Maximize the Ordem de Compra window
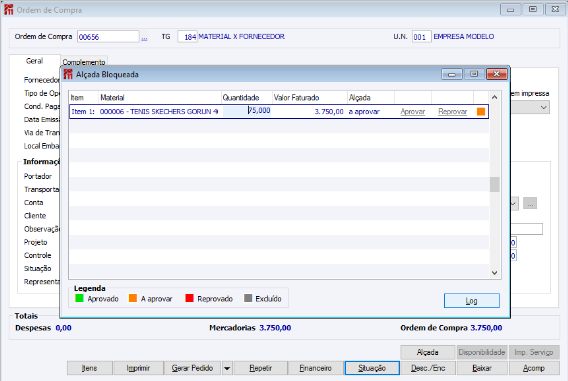This screenshot has height=381, width=568. [x=532, y=9]
